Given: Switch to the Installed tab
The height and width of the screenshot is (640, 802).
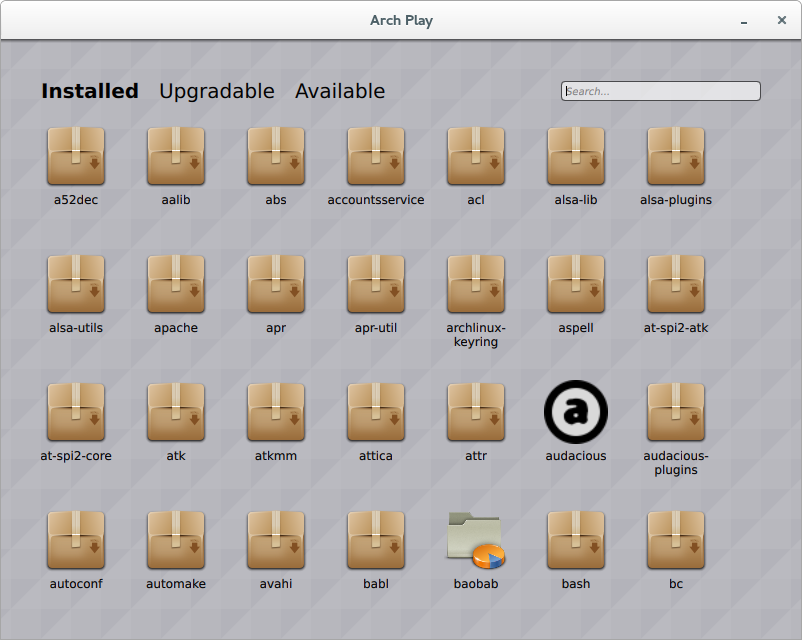Looking at the screenshot, I should 90,91.
